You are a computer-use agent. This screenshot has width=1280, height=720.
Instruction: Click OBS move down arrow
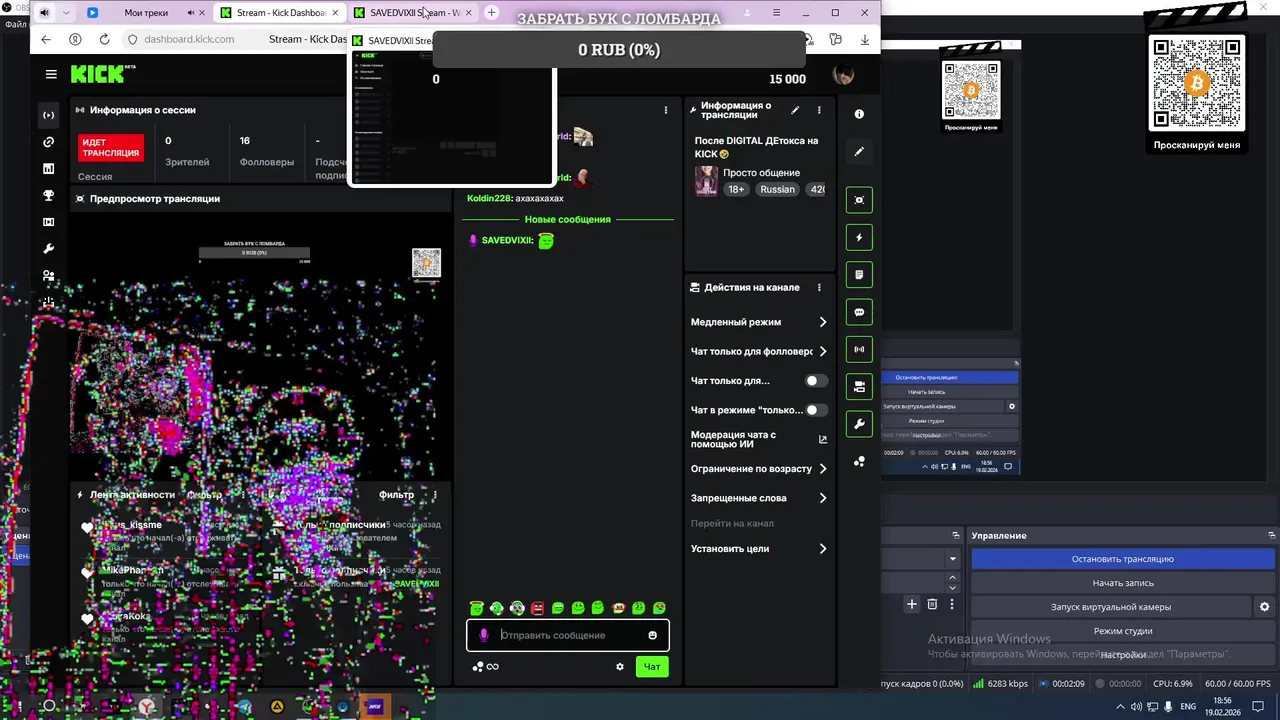click(x=952, y=590)
